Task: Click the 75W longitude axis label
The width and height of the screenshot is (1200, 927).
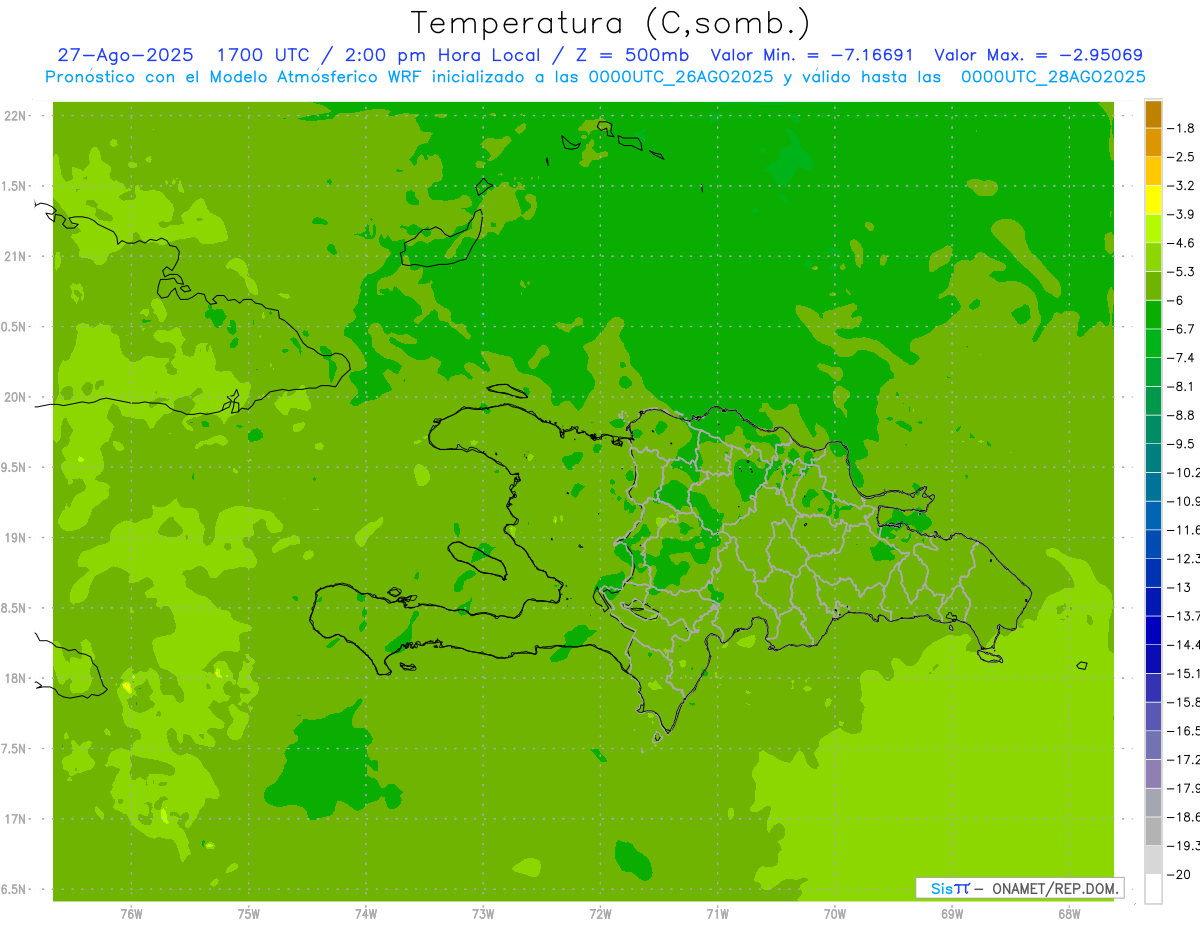Action: [x=249, y=914]
